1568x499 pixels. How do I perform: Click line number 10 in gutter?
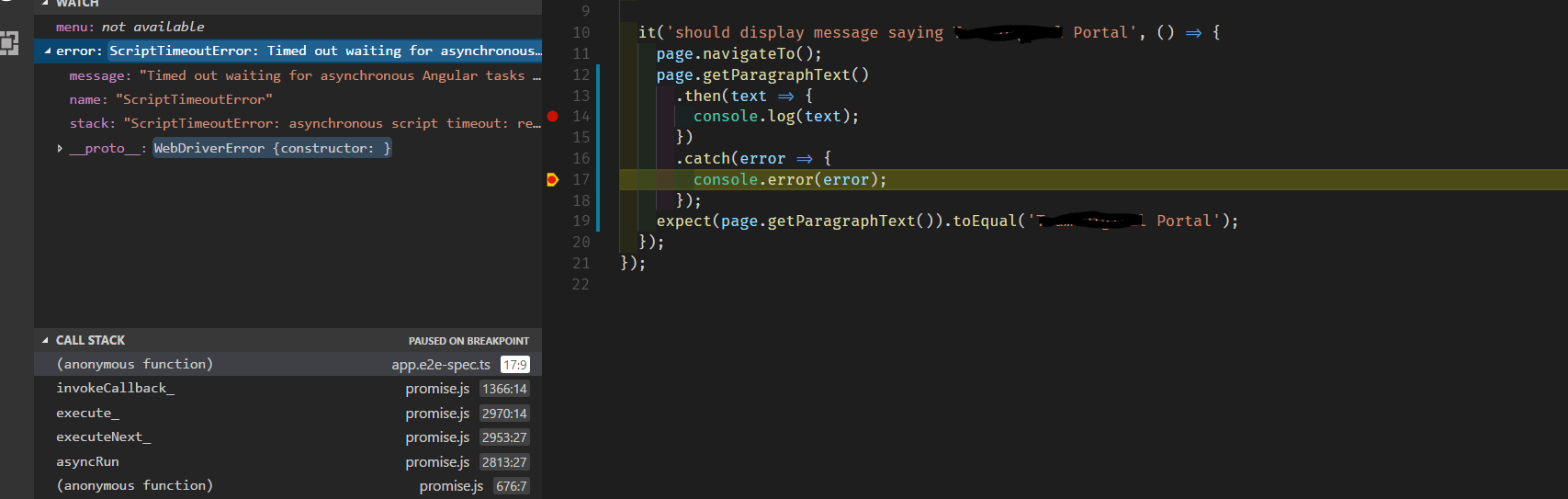click(581, 32)
